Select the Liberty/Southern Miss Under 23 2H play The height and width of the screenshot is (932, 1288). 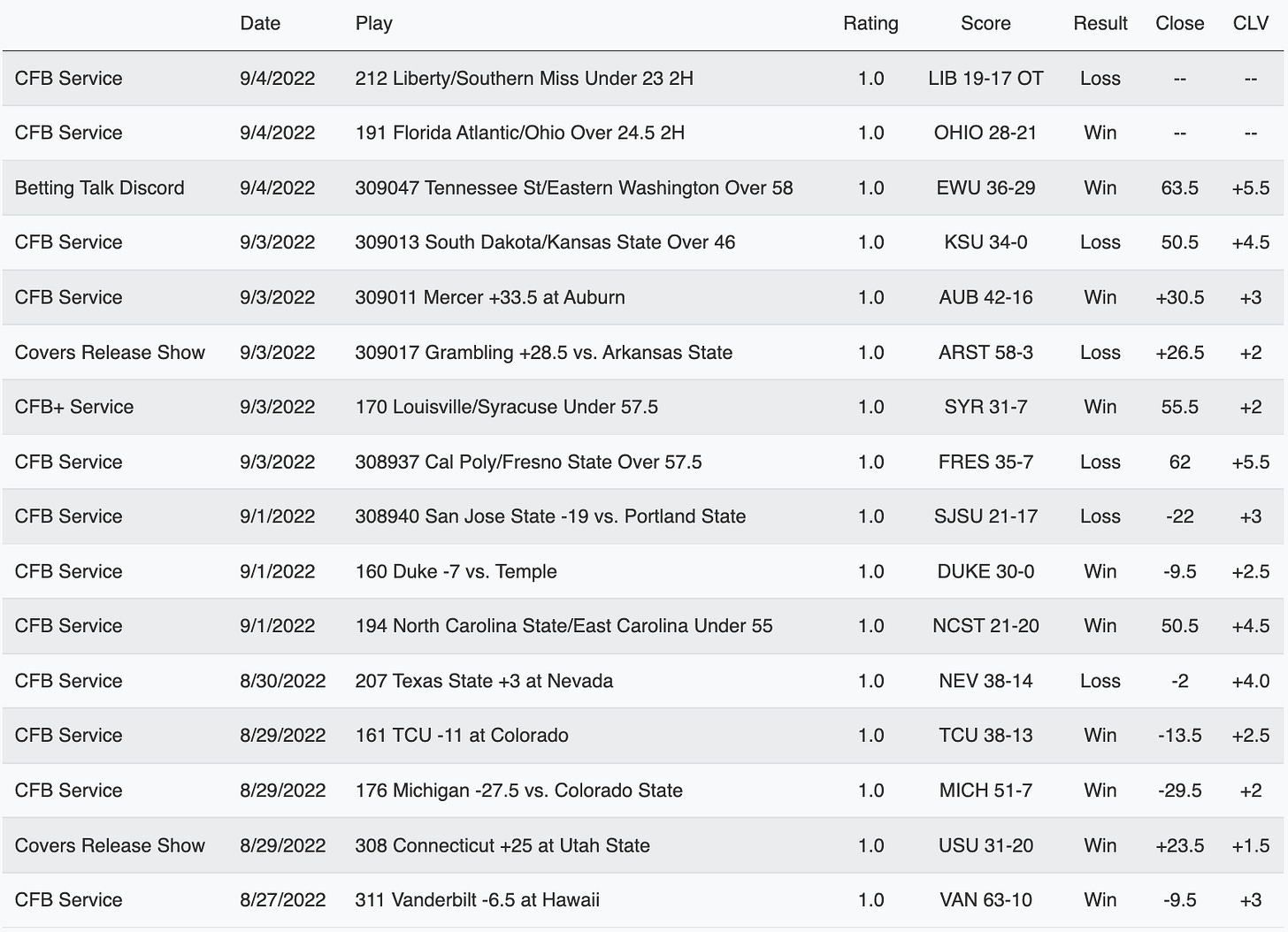pos(525,79)
